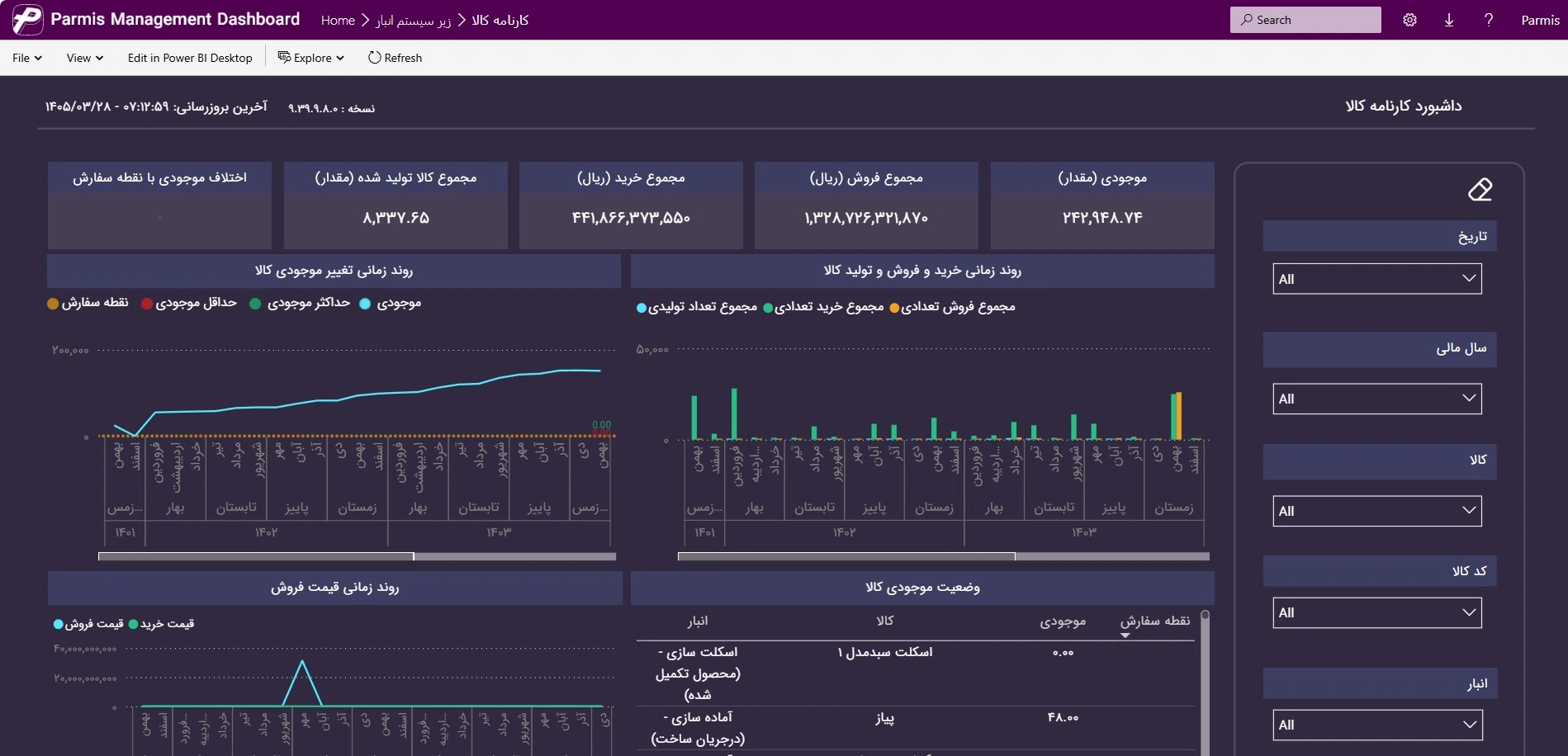Toggle the قیمت خرید legend item

pos(162,624)
